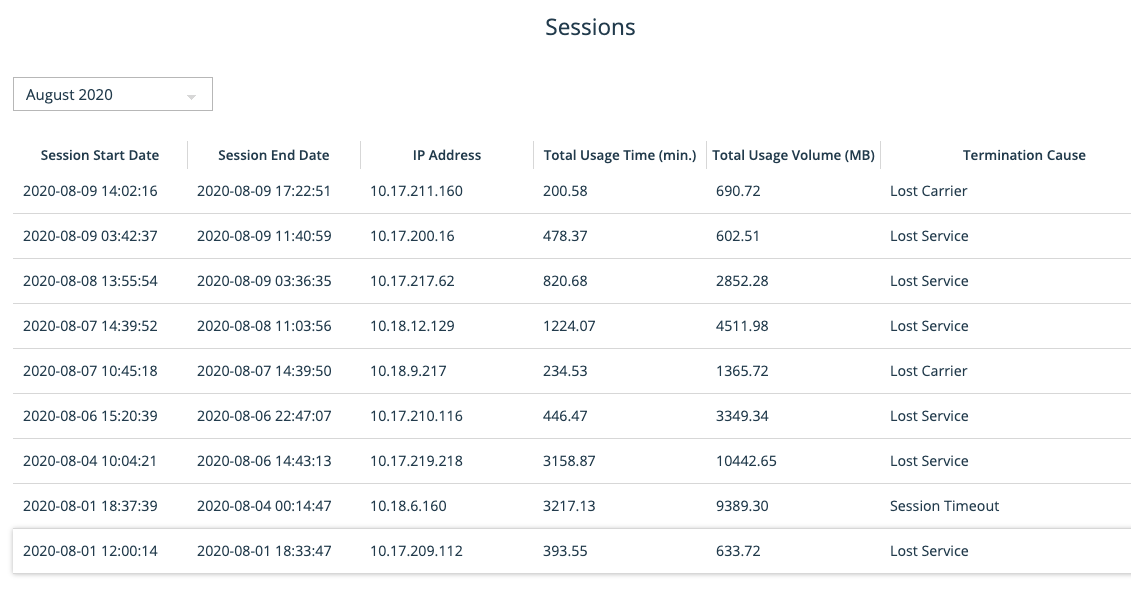Click end date 2020-08-09 17:22:51
Image resolution: width=1131 pixels, height=603 pixels.
pos(264,191)
